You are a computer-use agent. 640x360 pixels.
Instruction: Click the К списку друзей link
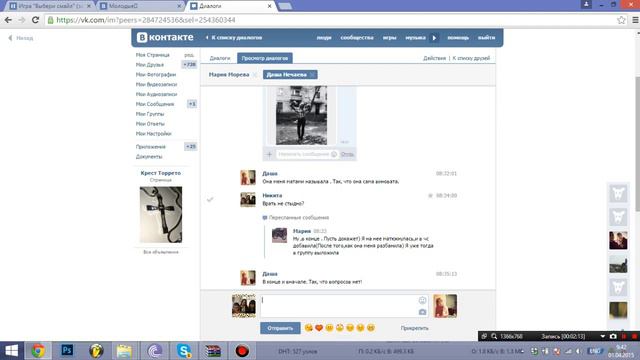click(x=471, y=58)
